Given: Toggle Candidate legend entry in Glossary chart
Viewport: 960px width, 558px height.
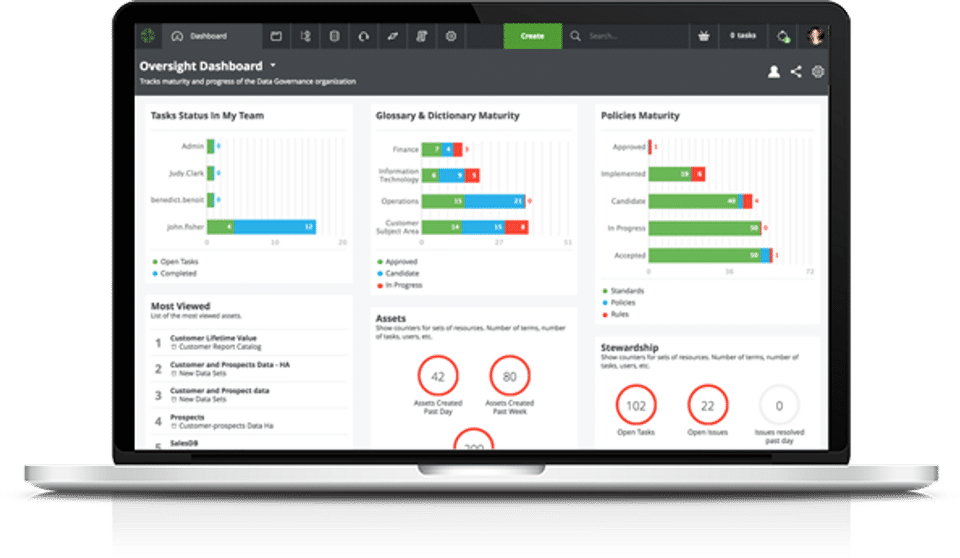Looking at the screenshot, I should (398, 273).
